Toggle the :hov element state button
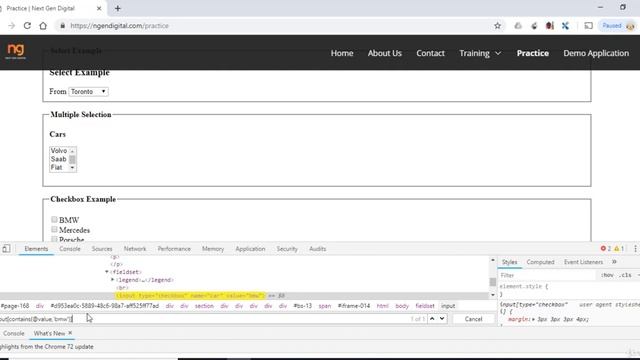The image size is (640, 360). [607, 275]
